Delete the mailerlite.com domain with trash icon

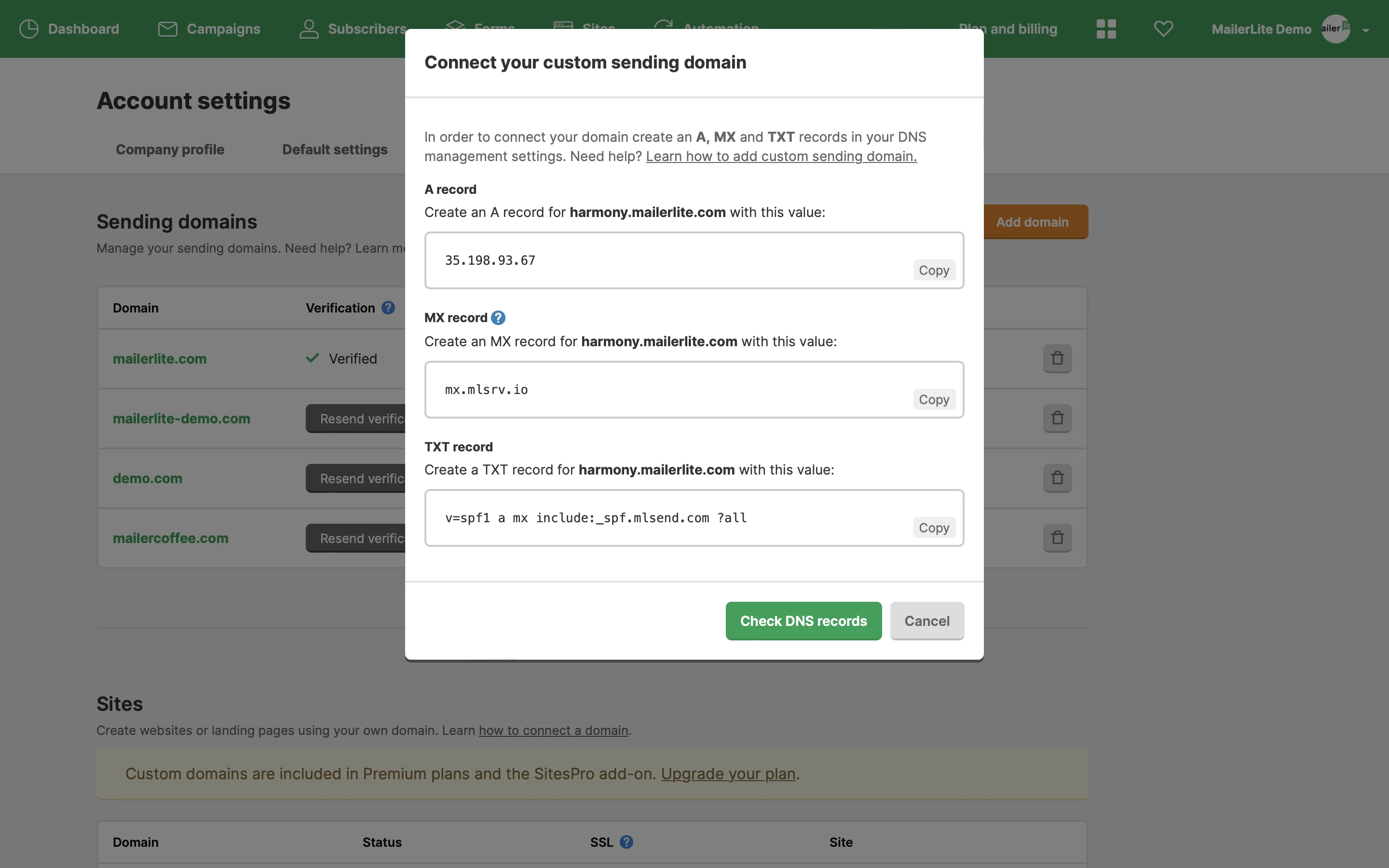[1057, 358]
